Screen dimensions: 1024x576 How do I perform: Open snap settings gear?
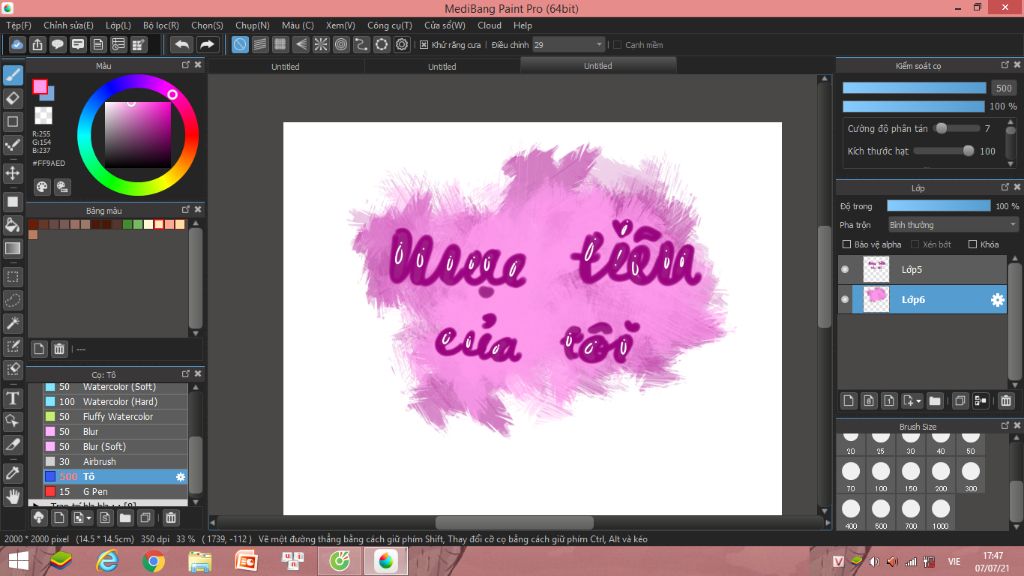[x=402, y=44]
